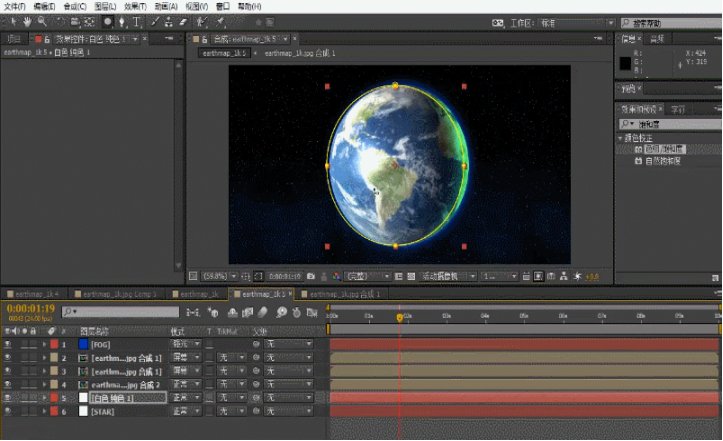Toggle eye icon for layer 4

point(8,384)
